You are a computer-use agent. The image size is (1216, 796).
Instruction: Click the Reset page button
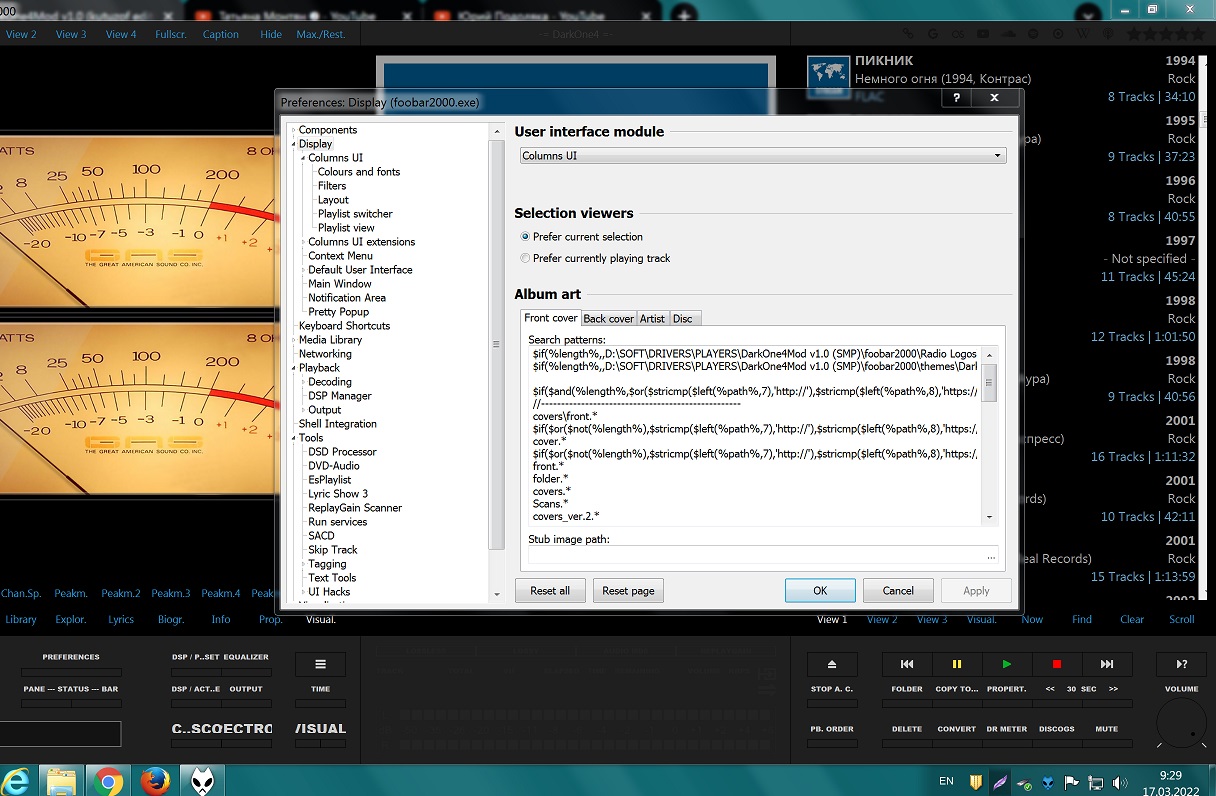coord(628,591)
